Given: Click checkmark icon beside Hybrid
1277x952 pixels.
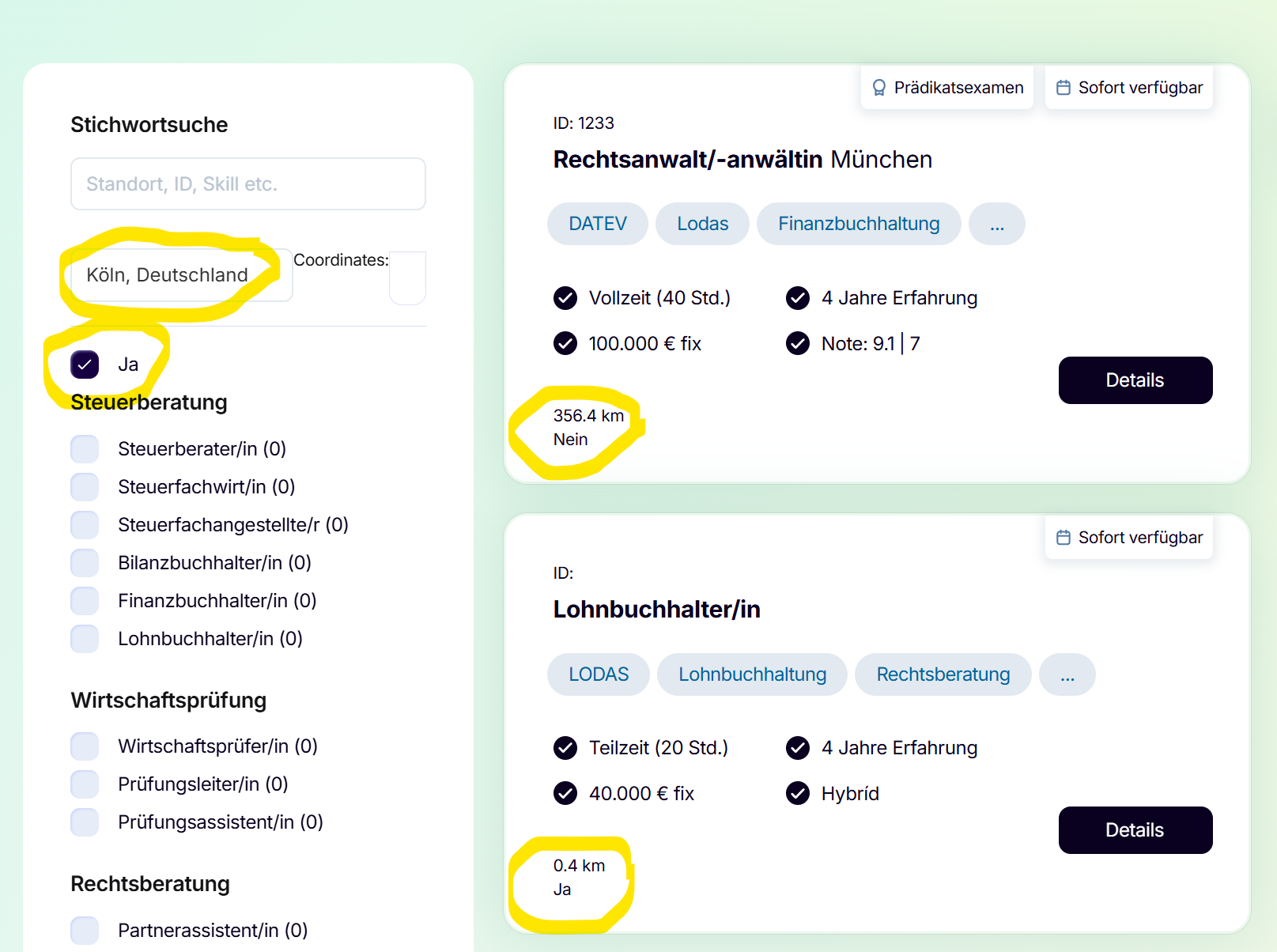Looking at the screenshot, I should coord(798,793).
